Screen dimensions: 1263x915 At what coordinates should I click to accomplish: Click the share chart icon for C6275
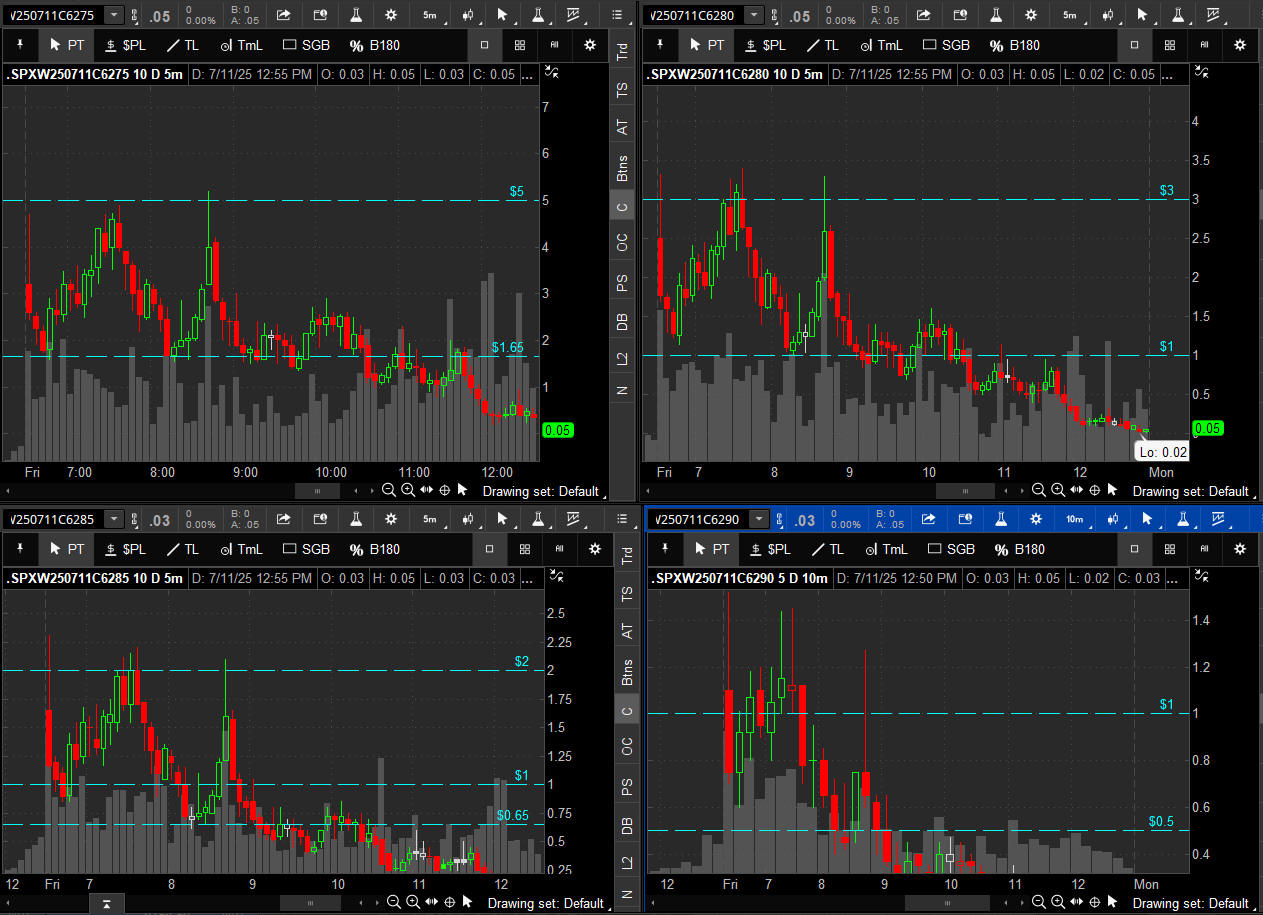pyautogui.click(x=284, y=15)
